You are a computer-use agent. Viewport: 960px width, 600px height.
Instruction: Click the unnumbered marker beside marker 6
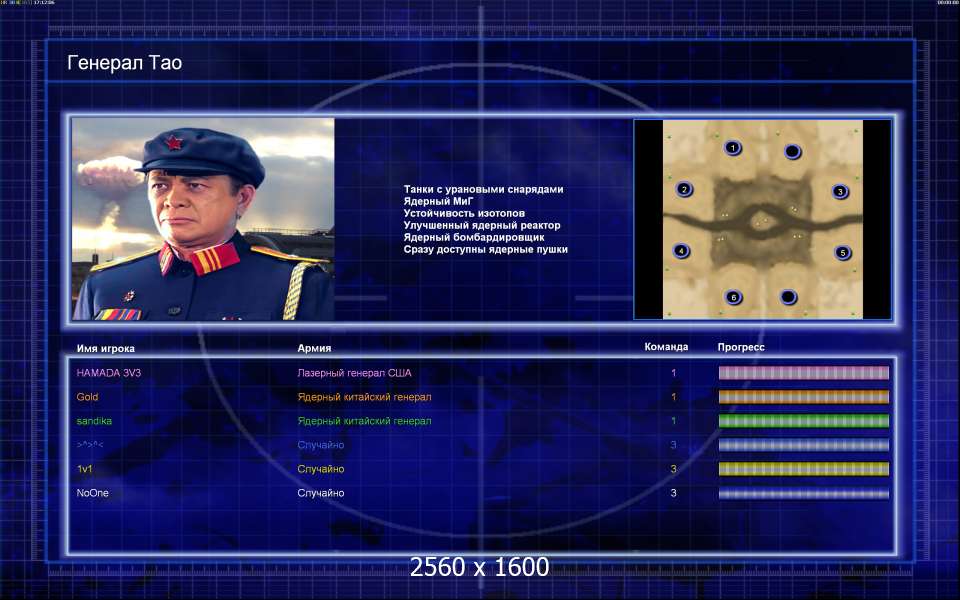click(789, 298)
